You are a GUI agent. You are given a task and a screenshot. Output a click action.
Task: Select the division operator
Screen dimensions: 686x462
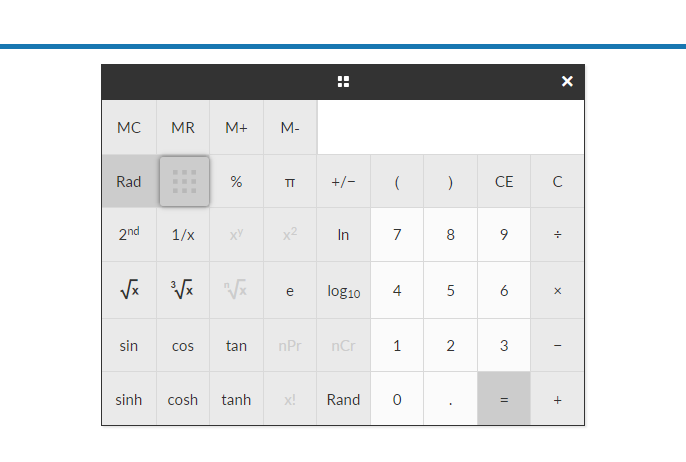point(557,235)
